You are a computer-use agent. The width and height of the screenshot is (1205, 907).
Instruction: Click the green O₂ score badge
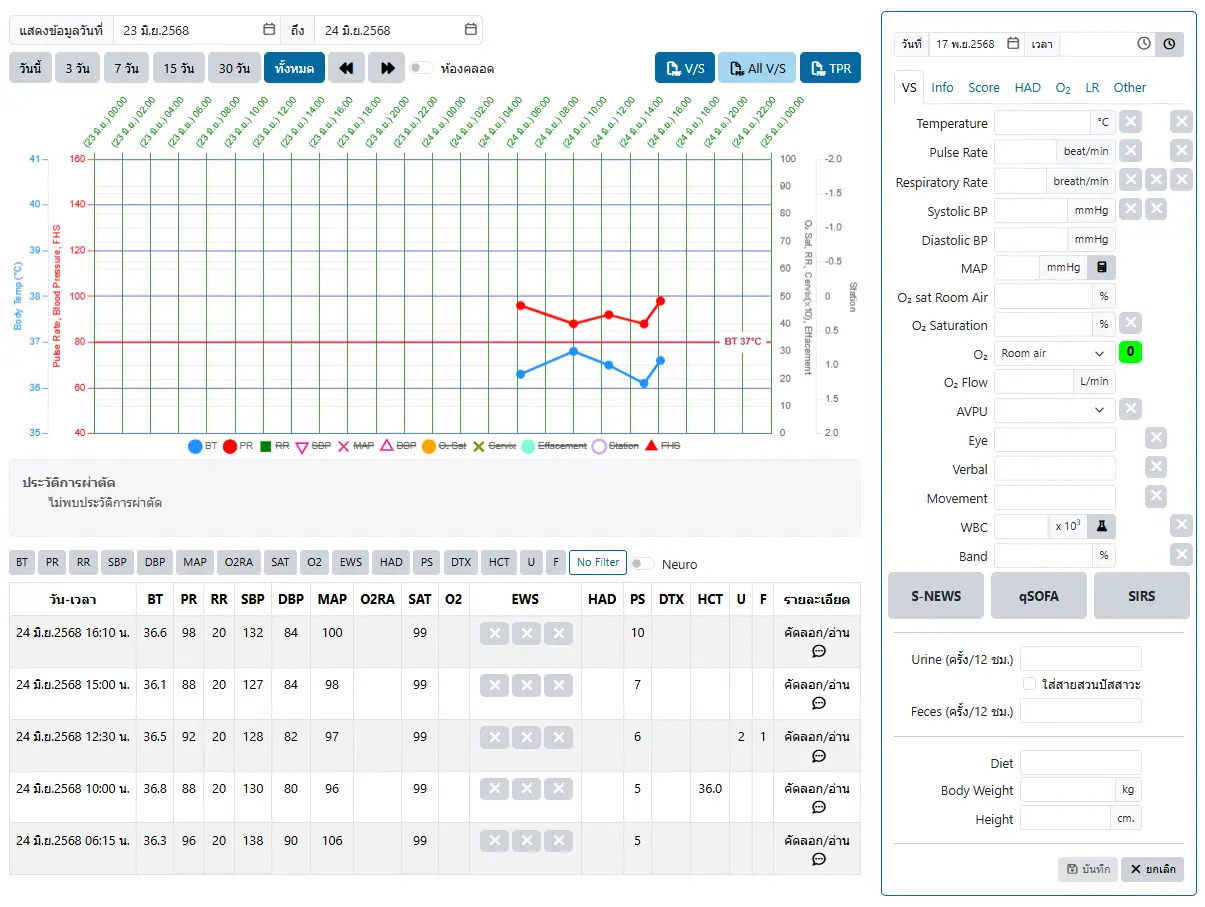[x=1130, y=352]
